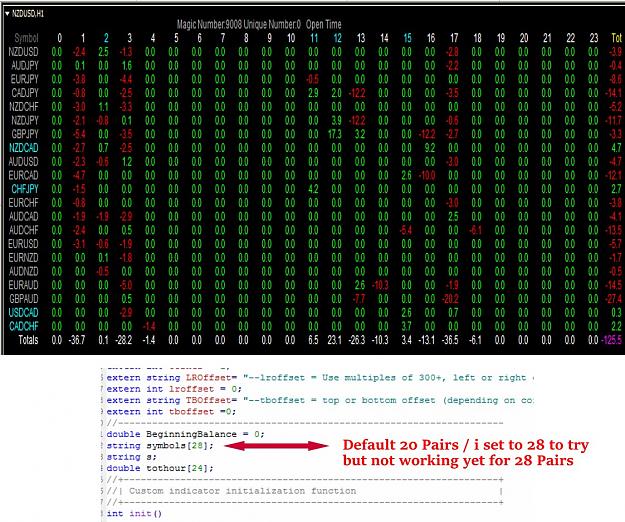Click the cyan hour 15 column header
This screenshot has height=522, width=625.
coord(407,38)
